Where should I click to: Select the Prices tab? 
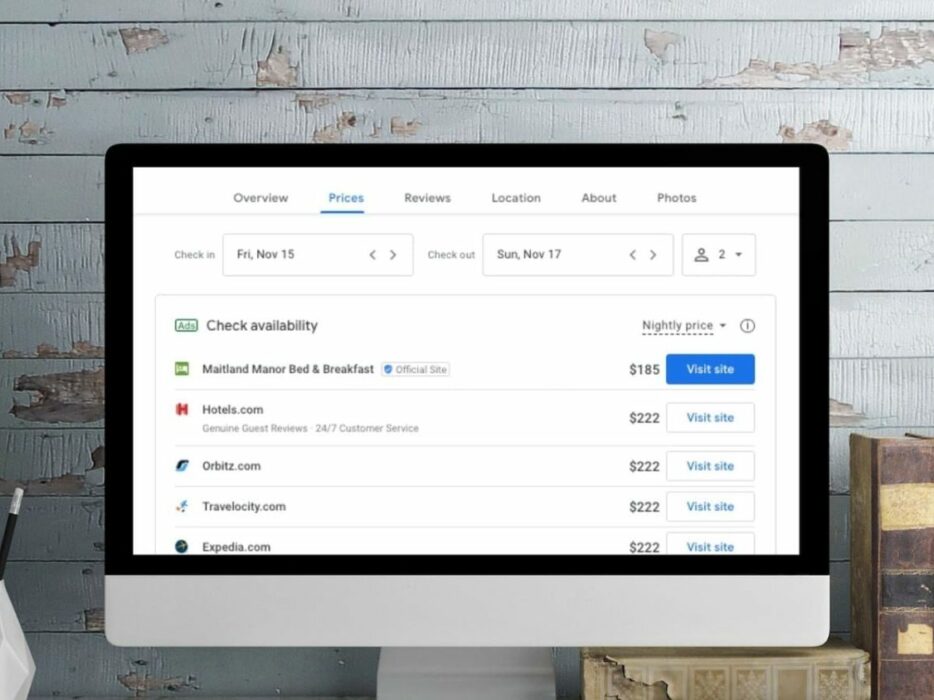(346, 198)
